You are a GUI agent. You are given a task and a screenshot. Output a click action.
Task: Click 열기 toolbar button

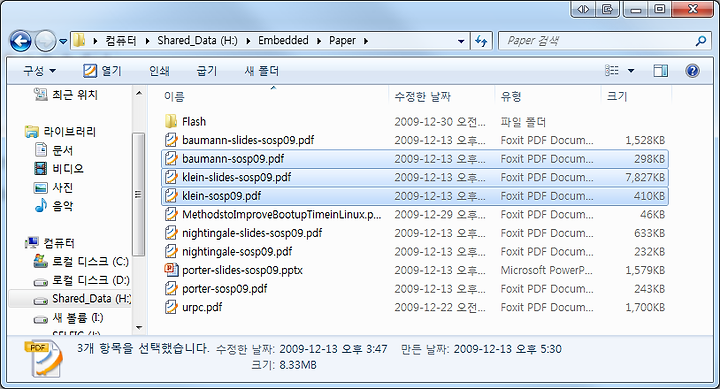coord(102,71)
